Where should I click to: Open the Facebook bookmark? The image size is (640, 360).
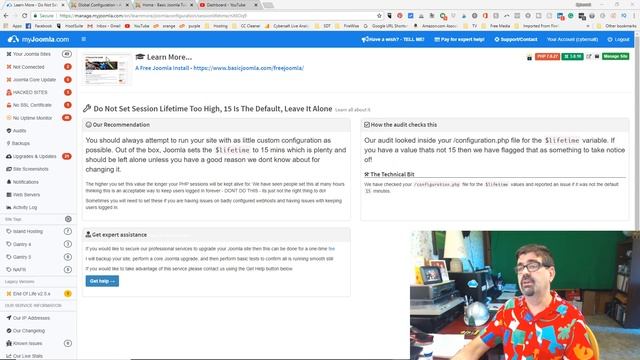pos(40,26)
